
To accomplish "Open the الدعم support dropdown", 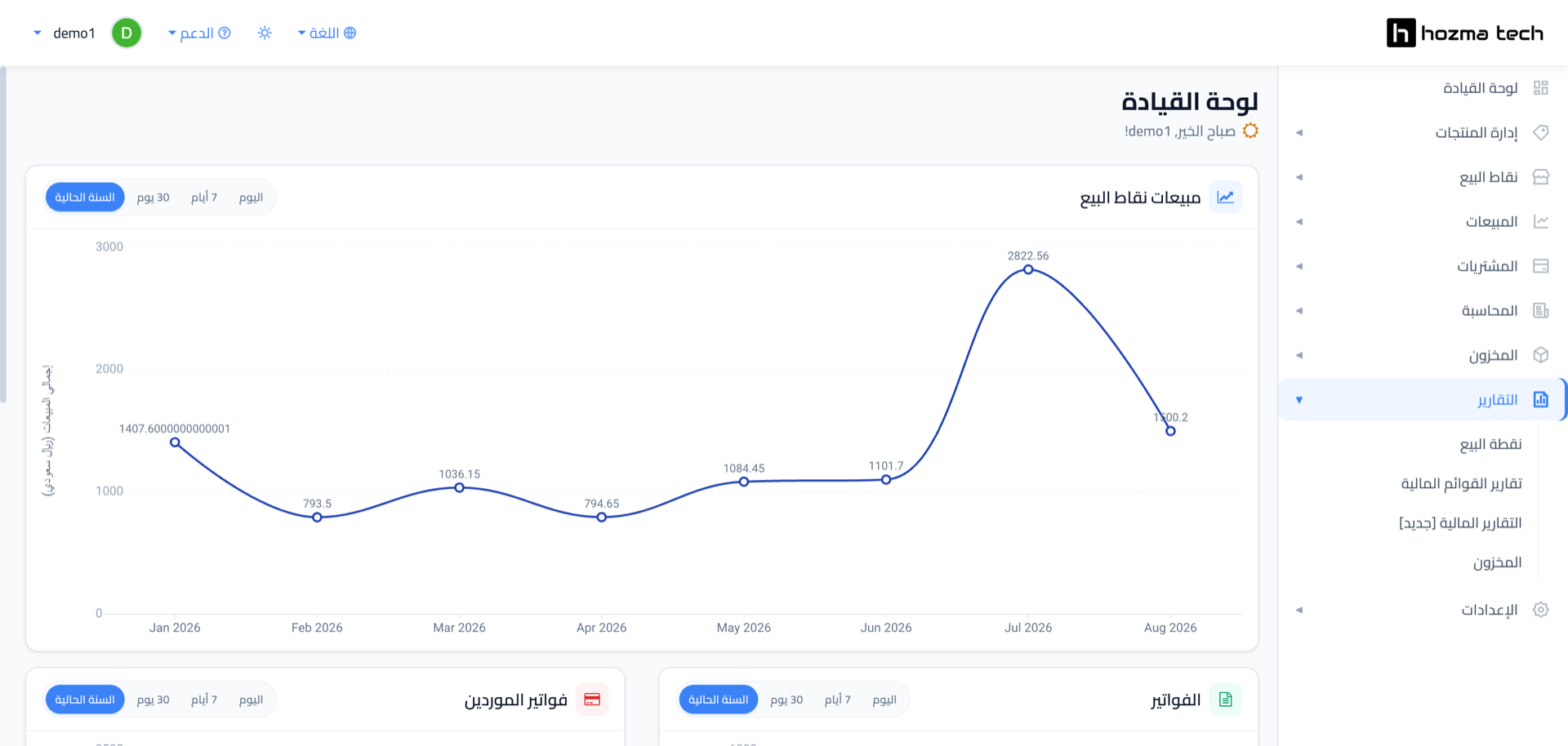I will [199, 33].
